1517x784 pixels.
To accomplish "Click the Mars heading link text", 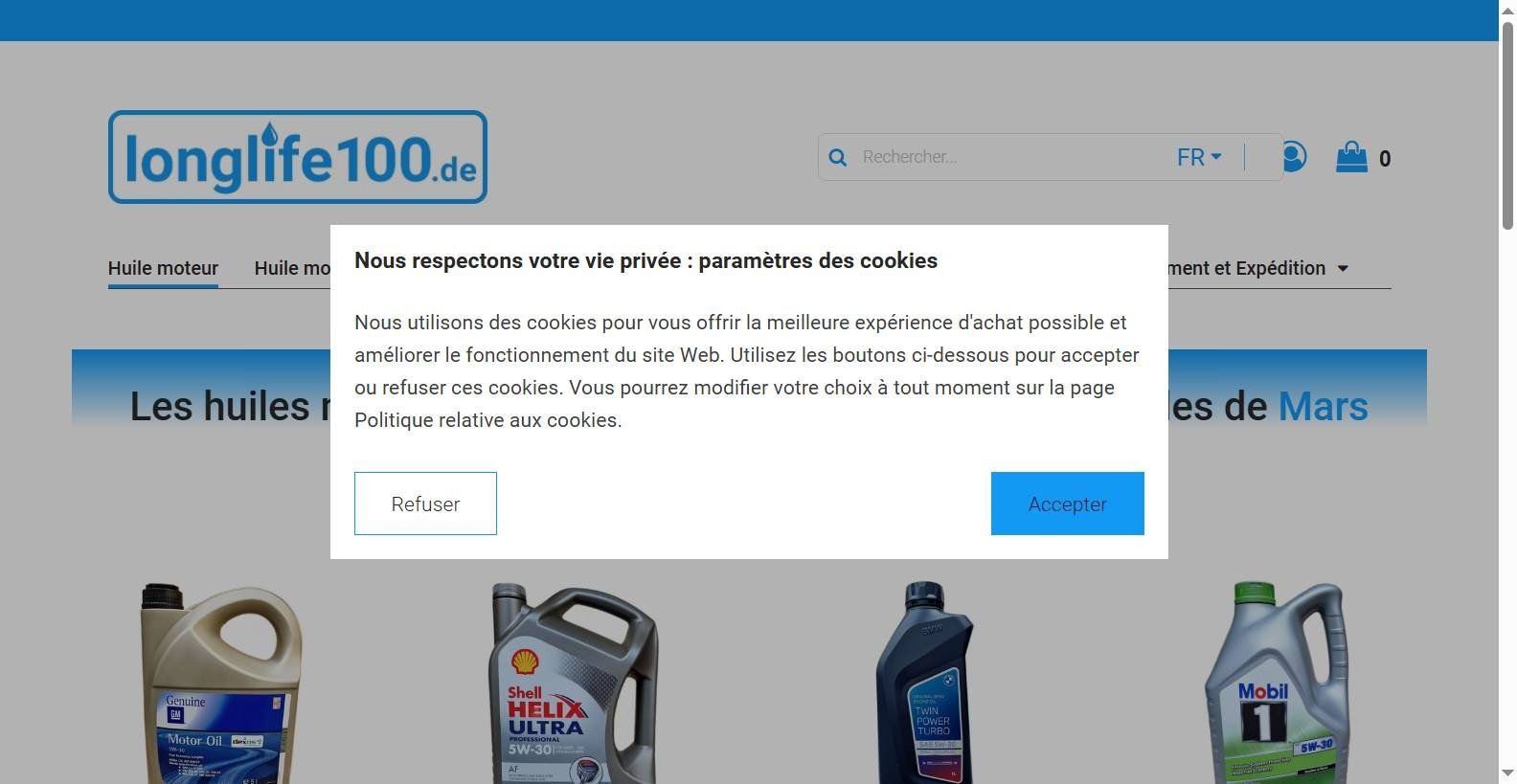I will tap(1323, 406).
